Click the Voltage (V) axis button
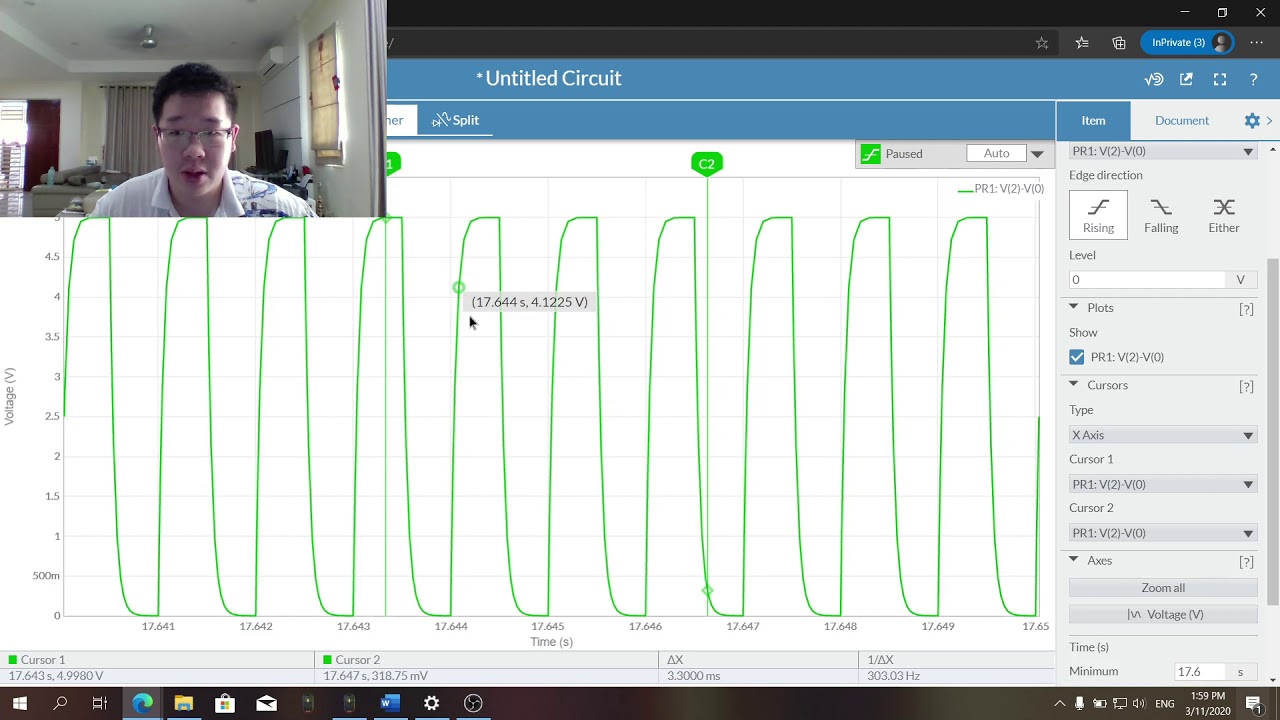1280x720 pixels. click(1163, 614)
